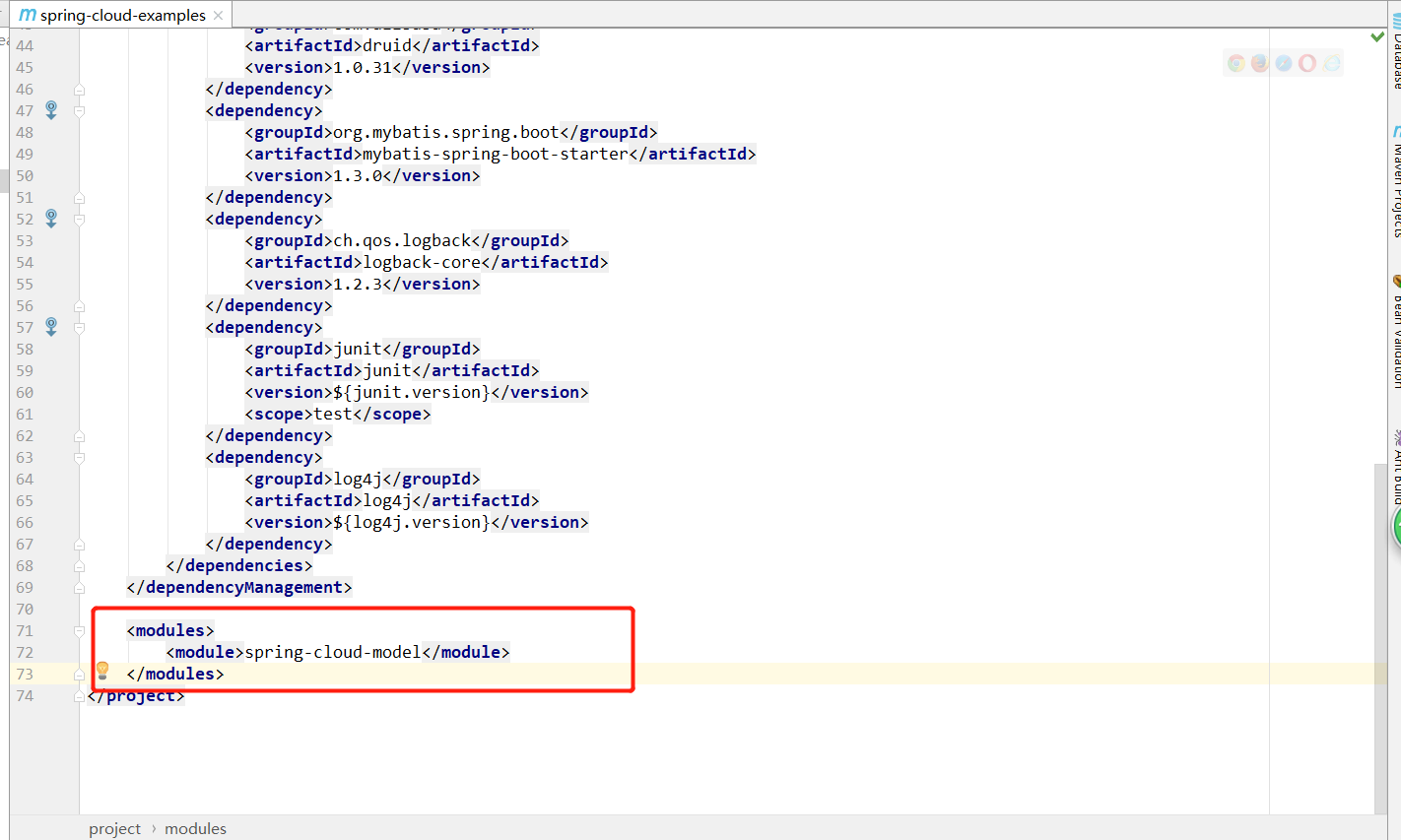
Task: Close the spring-cloud-examples editor tab
Action: tap(218, 16)
